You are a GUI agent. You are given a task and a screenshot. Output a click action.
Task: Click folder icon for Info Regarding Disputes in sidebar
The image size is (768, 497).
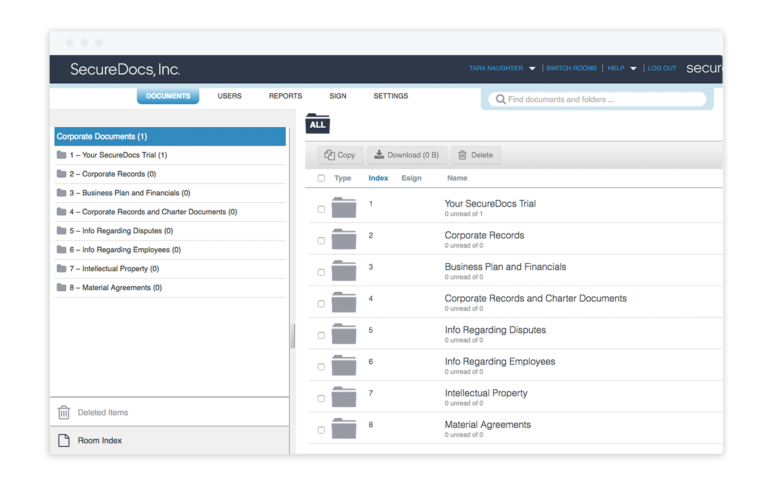62,231
